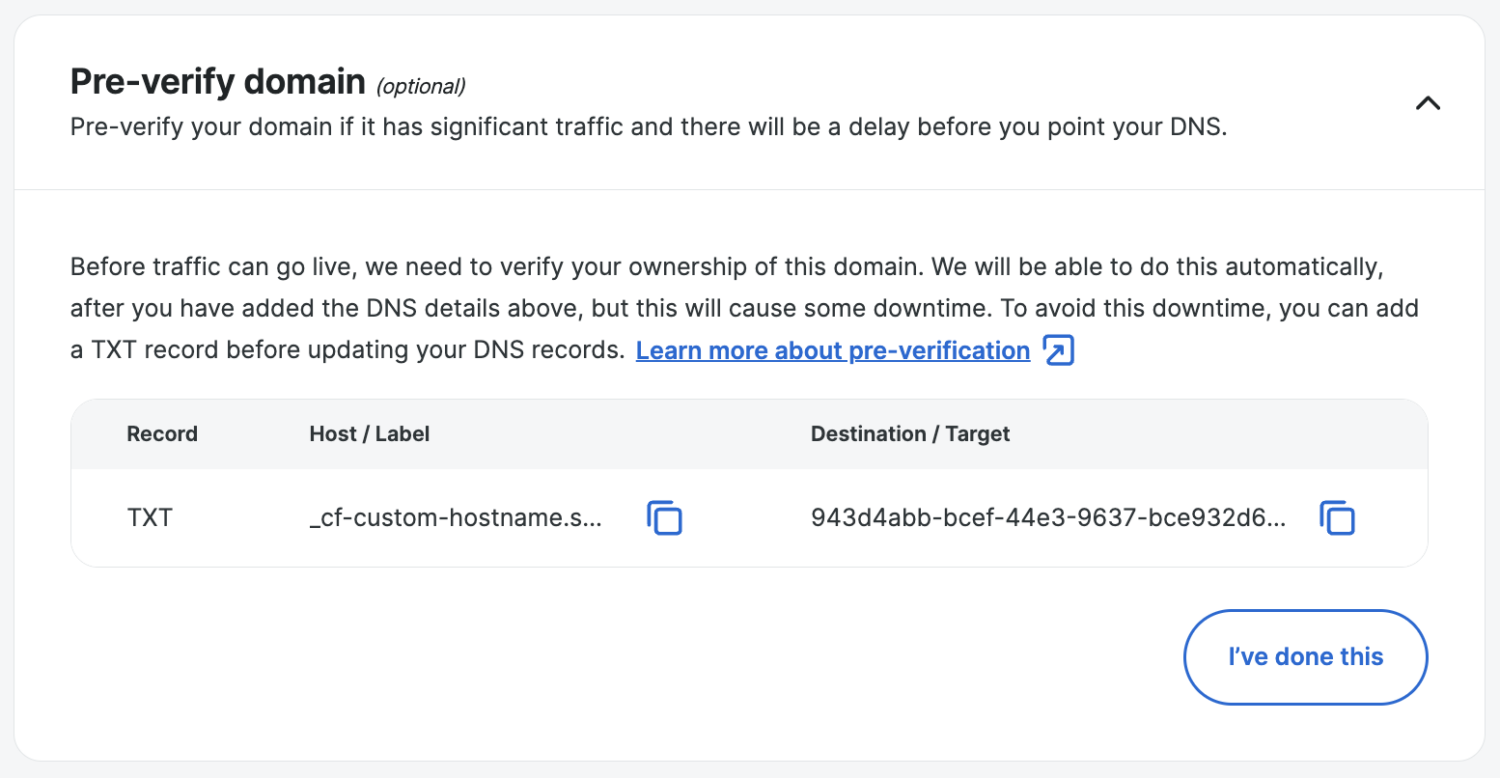Viewport: 1500px width, 778px height.
Task: Select the "Host / Label" column header
Action: pyautogui.click(x=369, y=434)
